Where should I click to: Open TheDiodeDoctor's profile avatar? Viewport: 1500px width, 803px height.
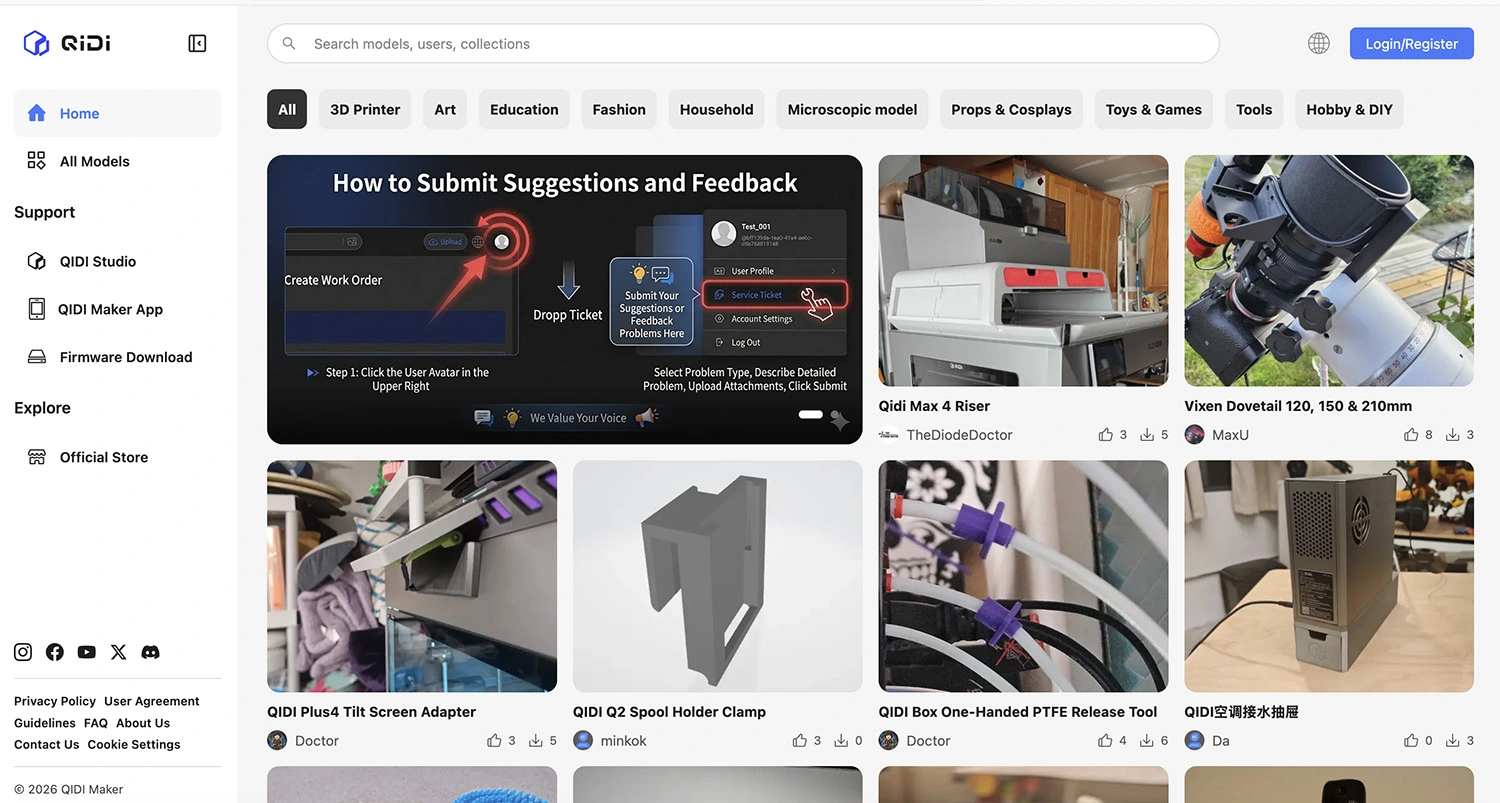pyautogui.click(x=888, y=435)
